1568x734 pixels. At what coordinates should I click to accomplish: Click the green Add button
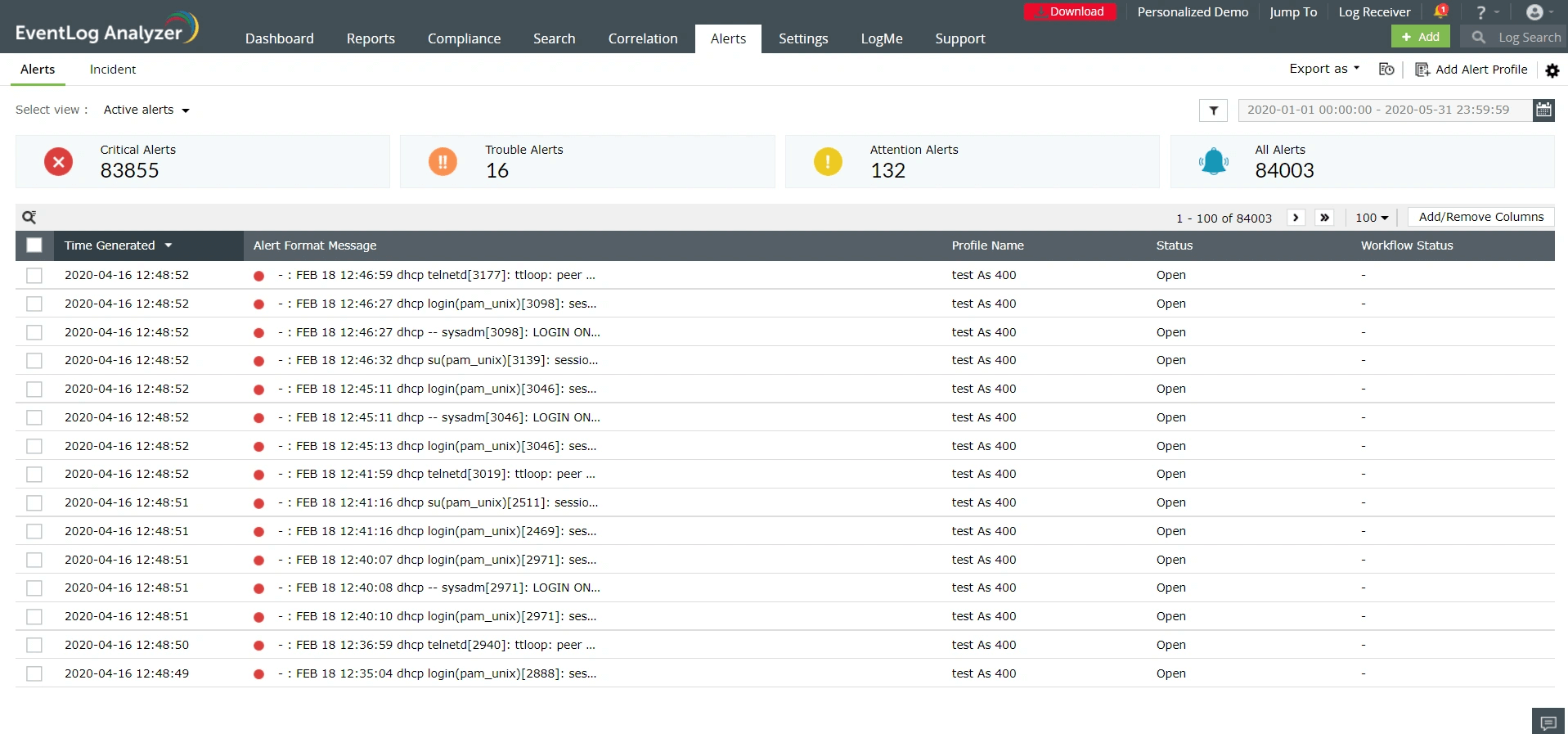1421,37
